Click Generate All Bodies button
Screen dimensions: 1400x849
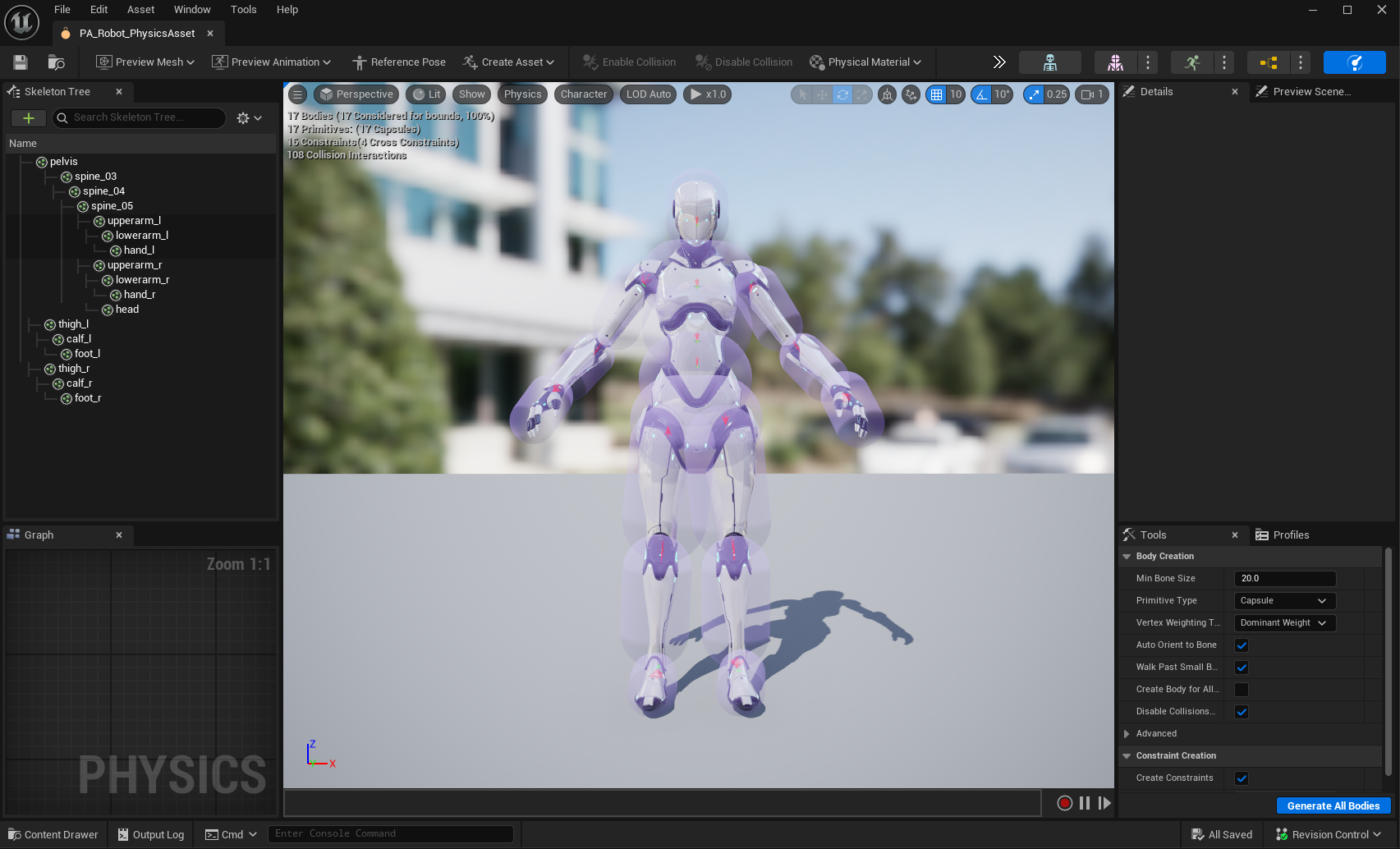[1333, 806]
